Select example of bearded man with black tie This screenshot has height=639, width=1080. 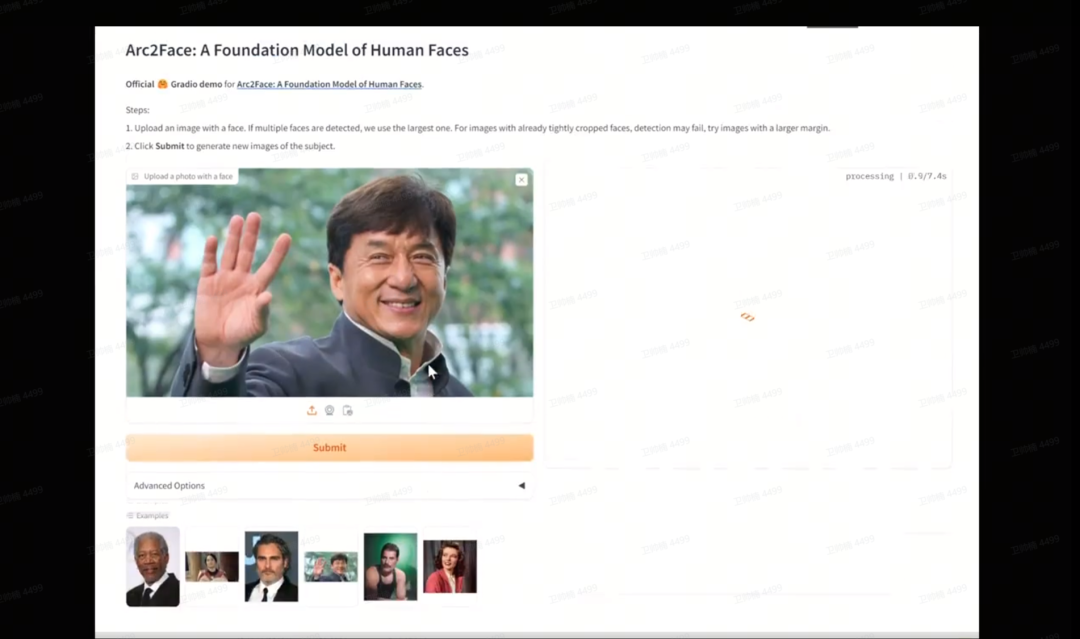point(271,567)
